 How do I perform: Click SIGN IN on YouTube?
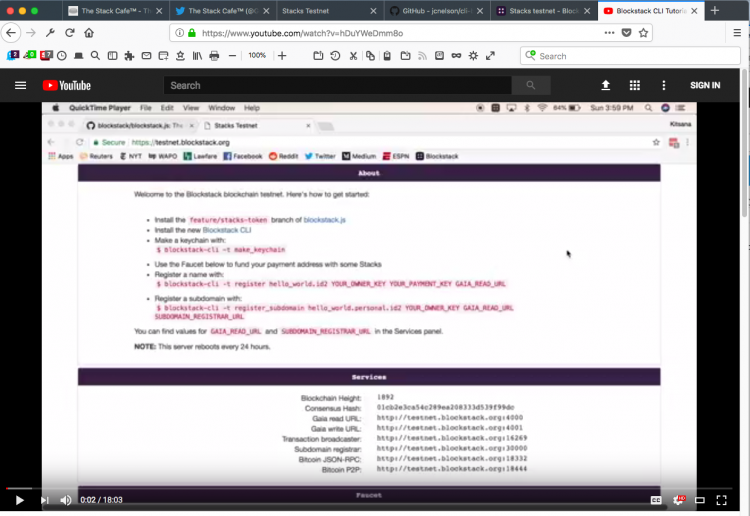point(705,85)
